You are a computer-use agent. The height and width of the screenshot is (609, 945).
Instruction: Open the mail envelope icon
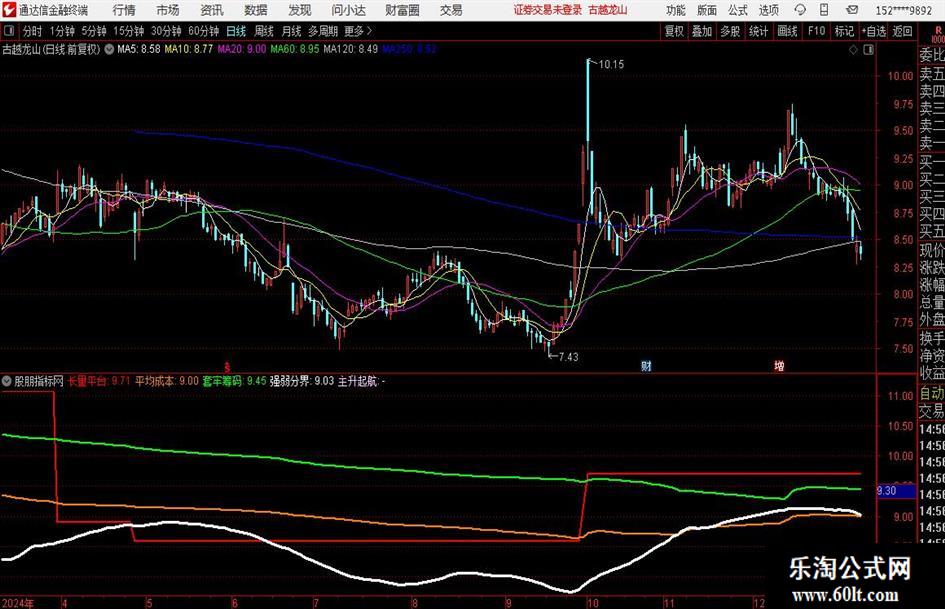click(x=852, y=10)
